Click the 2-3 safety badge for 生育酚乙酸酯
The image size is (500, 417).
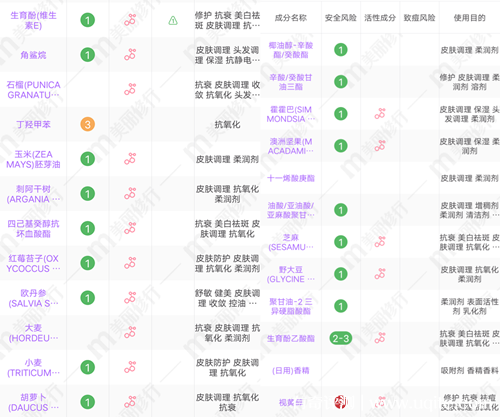(x=340, y=338)
